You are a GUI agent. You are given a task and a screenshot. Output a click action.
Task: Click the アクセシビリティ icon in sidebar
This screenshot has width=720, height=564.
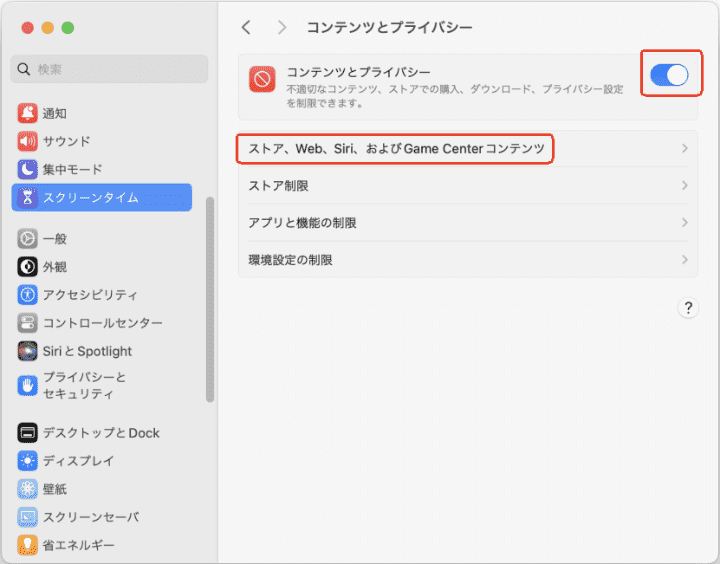pyautogui.click(x=27, y=295)
